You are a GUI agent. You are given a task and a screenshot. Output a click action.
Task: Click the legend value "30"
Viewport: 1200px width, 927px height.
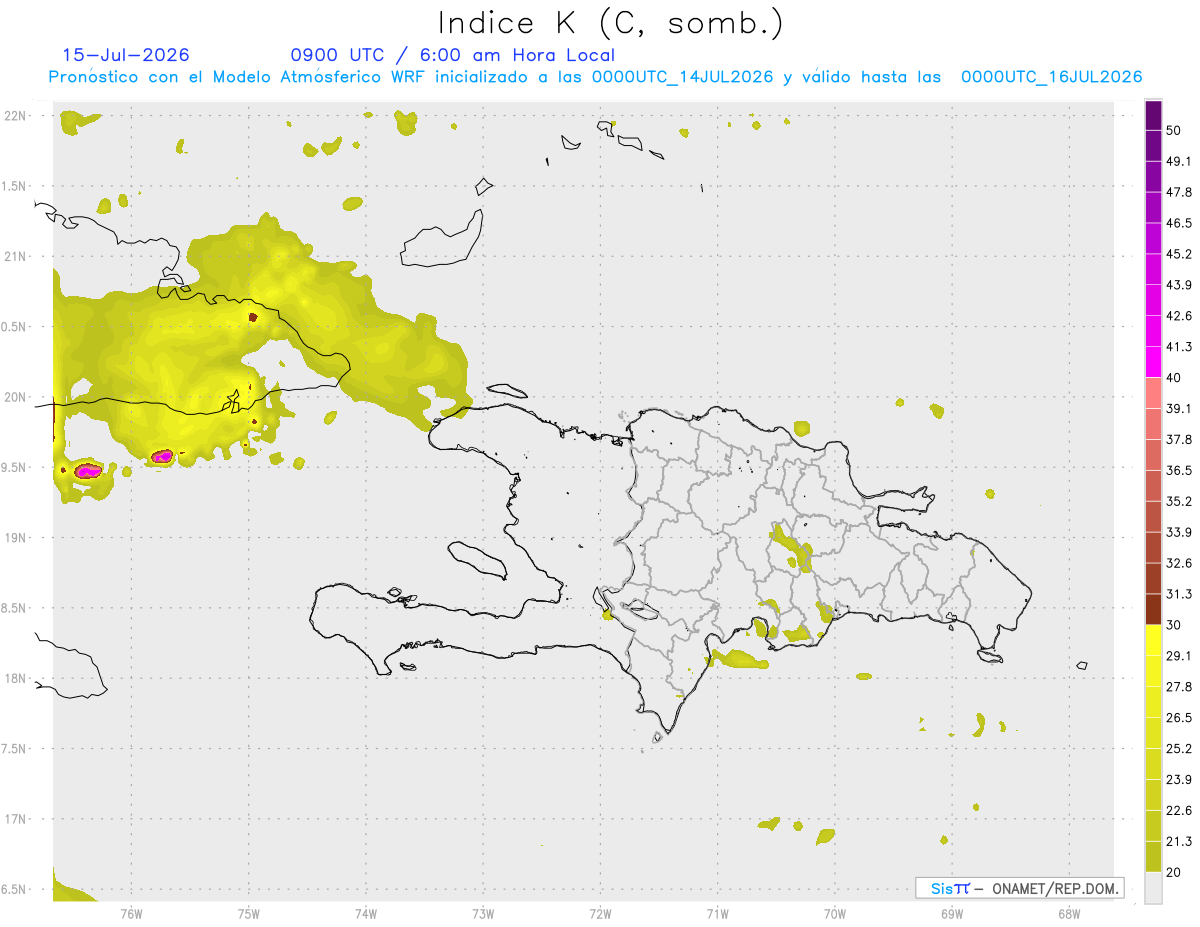click(1173, 625)
